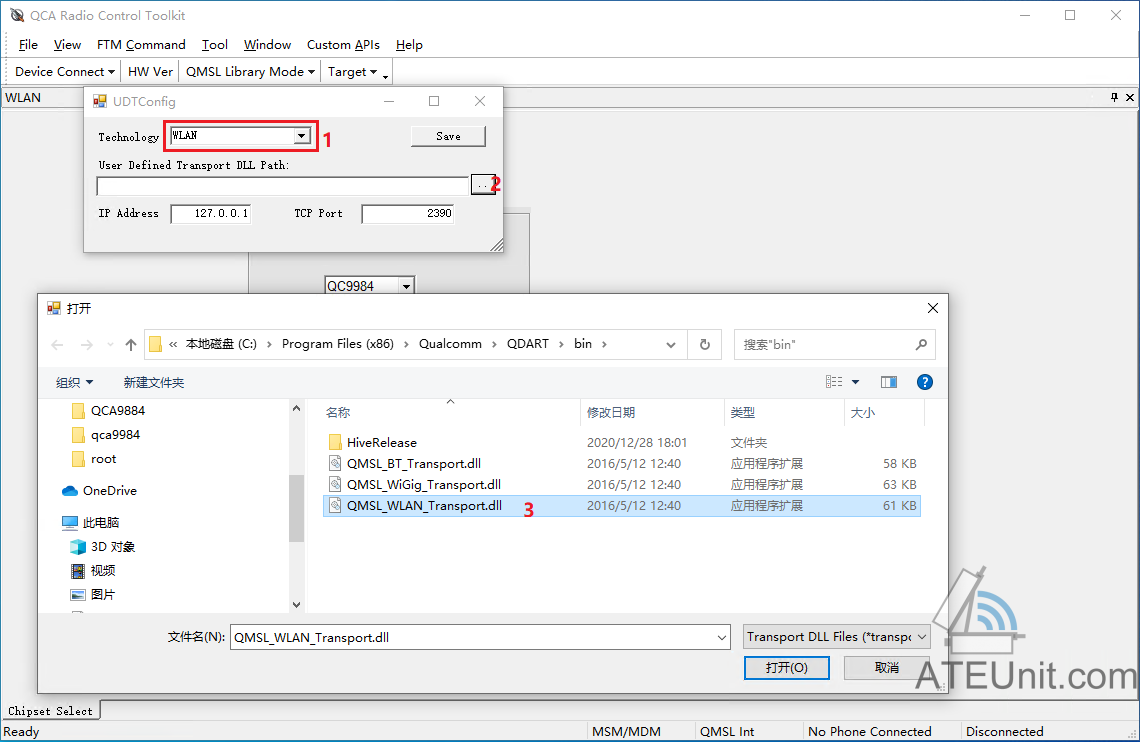Image resolution: width=1140 pixels, height=742 pixels.
Task: Select 图片 in navigation pane
Action: pos(92,594)
